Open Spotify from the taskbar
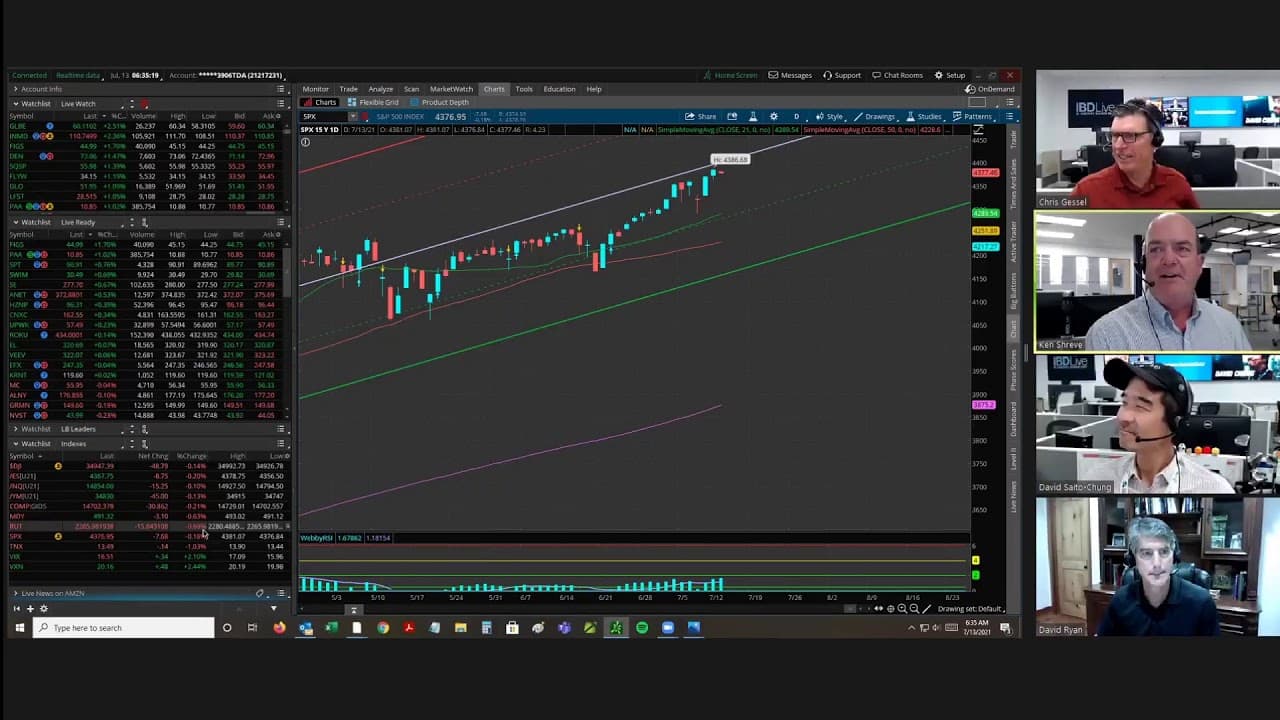Viewport: 1280px width, 720px height. [642, 628]
